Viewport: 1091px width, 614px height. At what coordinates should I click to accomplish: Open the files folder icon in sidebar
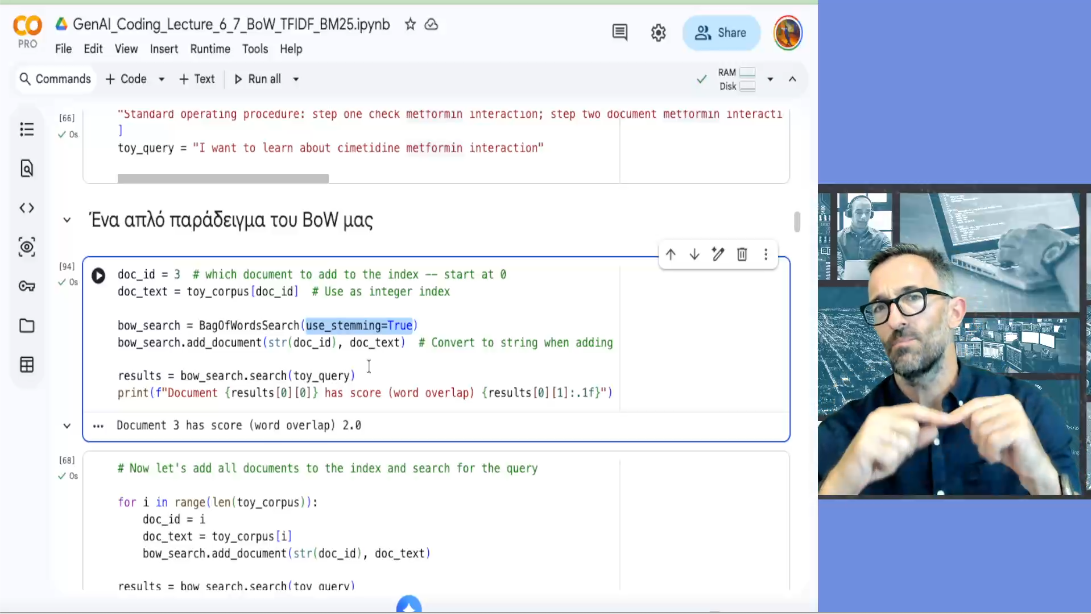[27, 325]
